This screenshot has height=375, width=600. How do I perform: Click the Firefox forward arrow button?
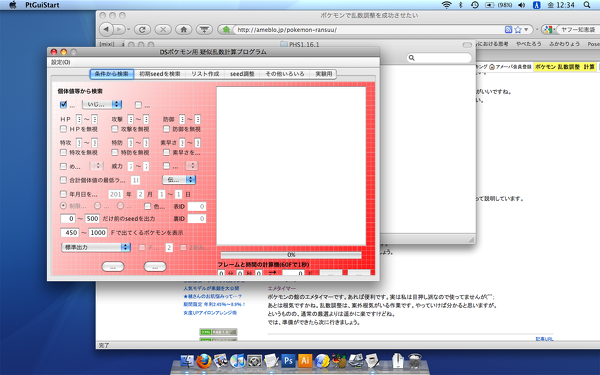coord(119,29)
